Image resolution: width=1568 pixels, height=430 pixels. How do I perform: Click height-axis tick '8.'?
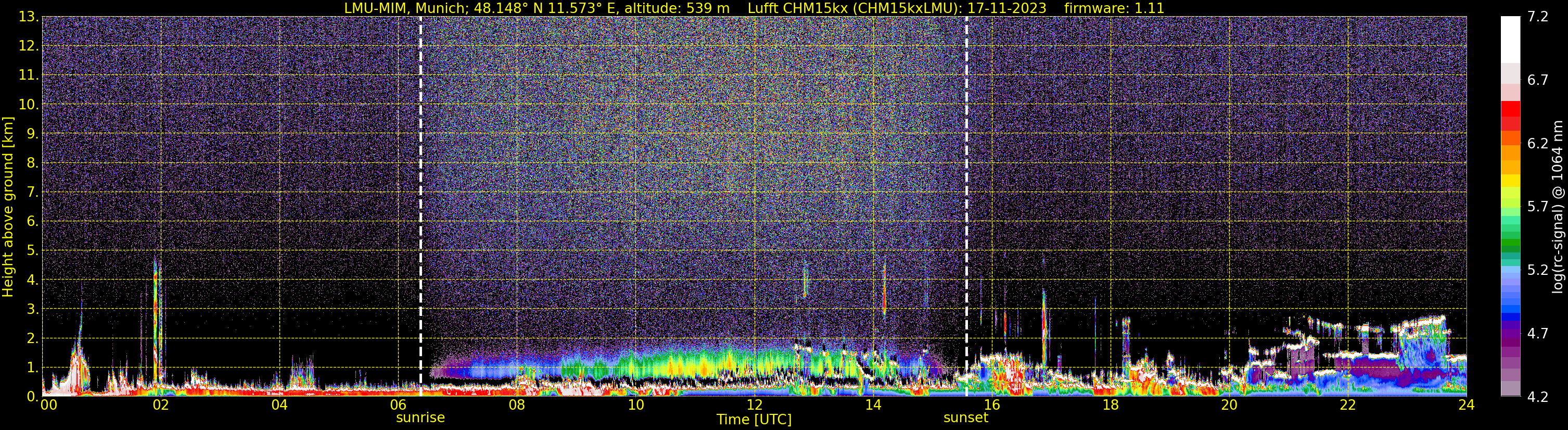[33, 163]
